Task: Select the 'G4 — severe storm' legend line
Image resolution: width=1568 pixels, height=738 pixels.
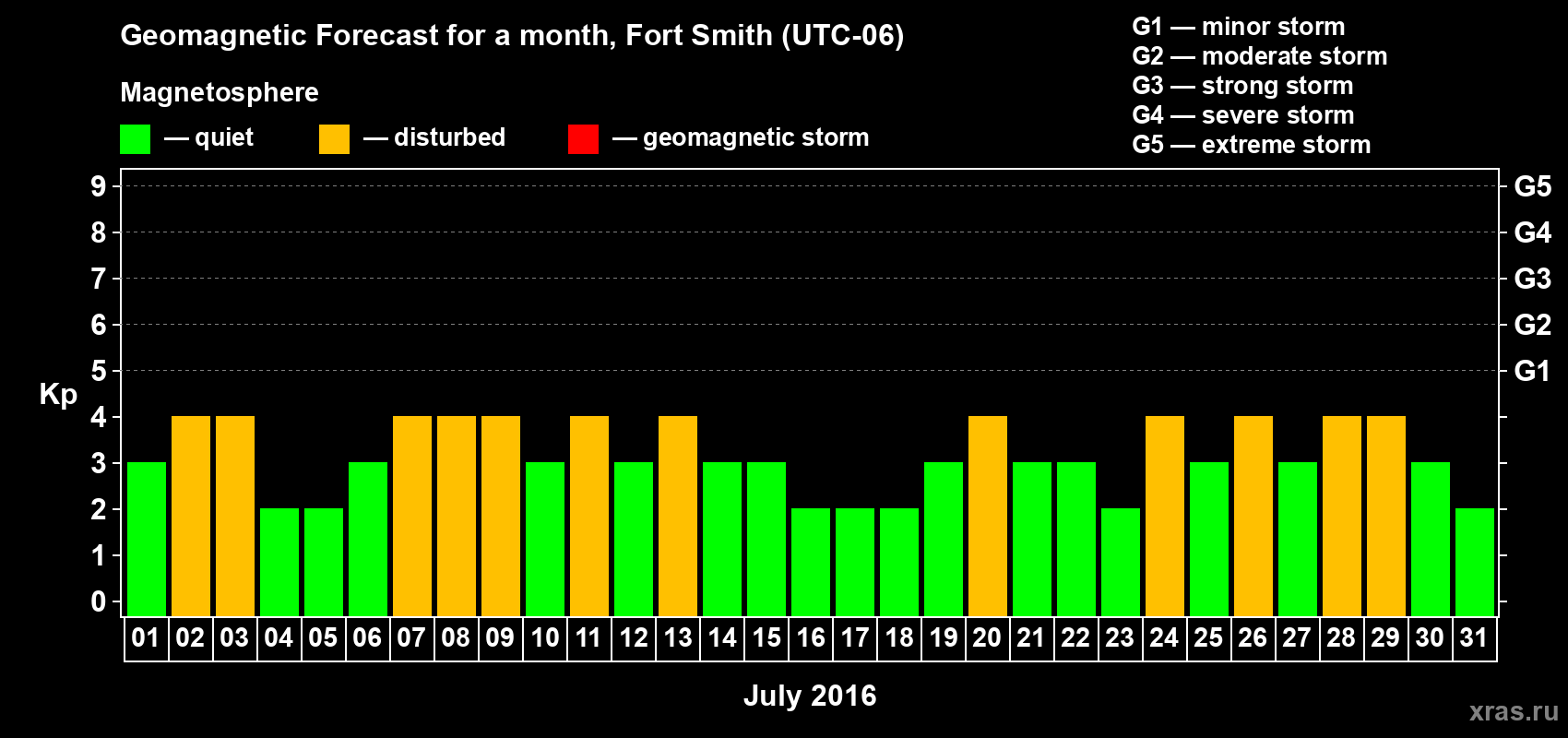Action: tap(1242, 115)
